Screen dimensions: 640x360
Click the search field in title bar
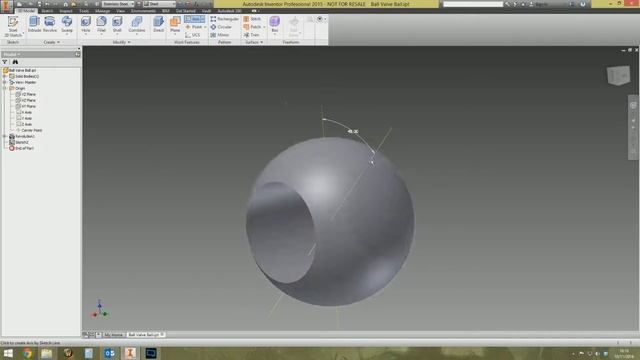tap(473, 4)
